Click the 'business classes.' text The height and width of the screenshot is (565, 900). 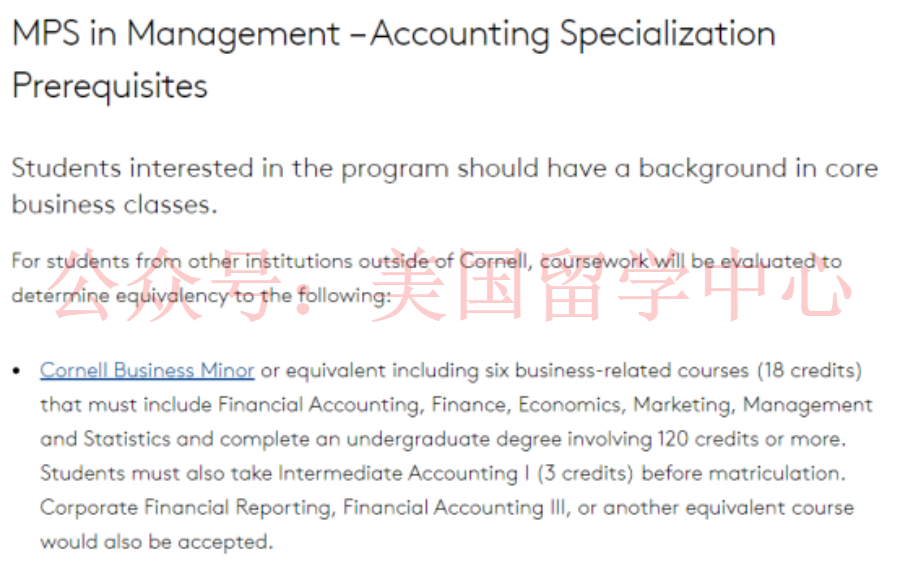(115, 204)
